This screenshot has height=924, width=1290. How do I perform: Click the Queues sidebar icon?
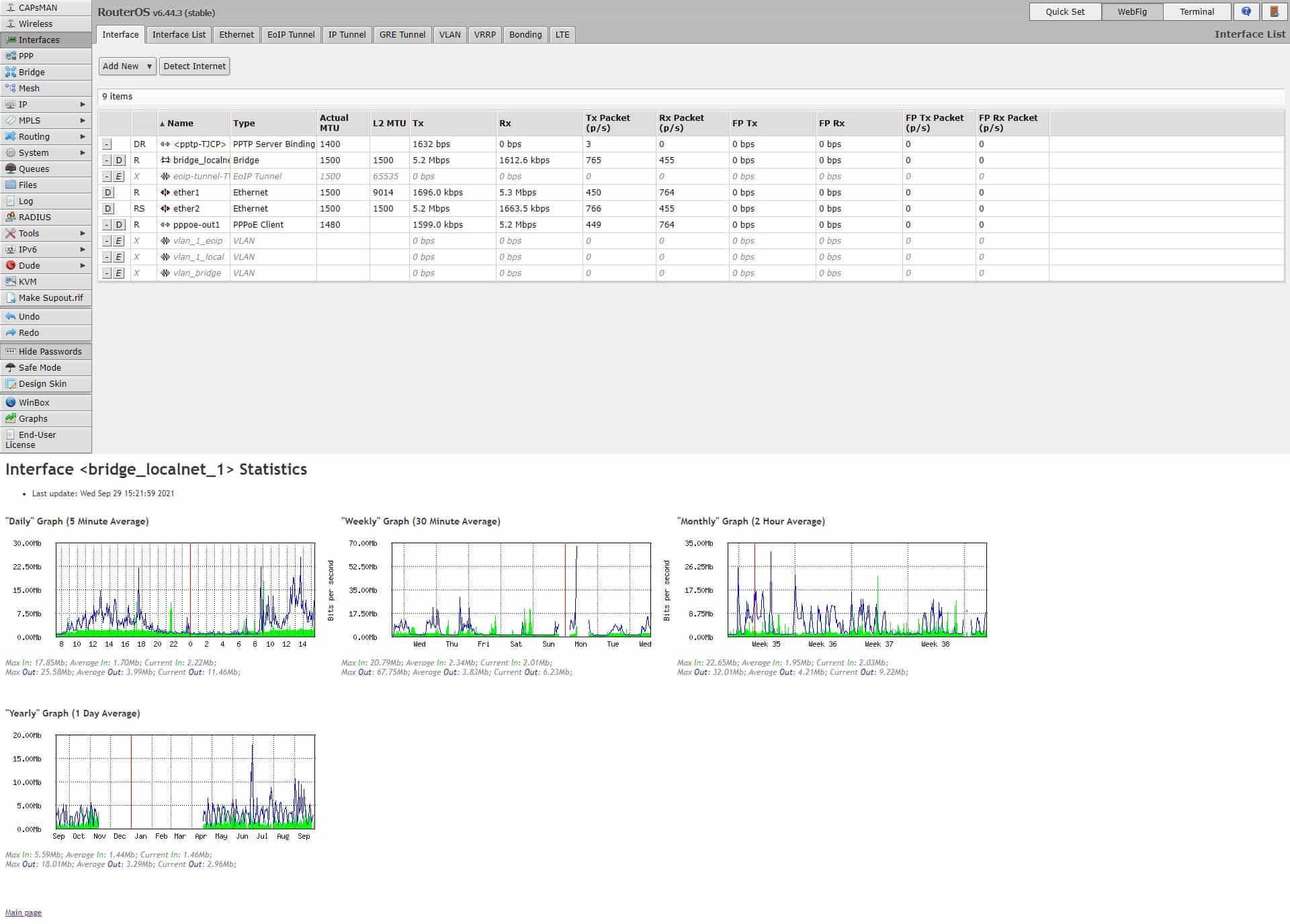[x=11, y=169]
